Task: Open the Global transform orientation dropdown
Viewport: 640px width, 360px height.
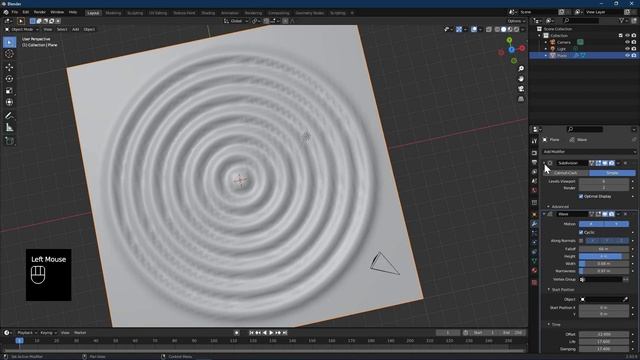Action: 236,21
